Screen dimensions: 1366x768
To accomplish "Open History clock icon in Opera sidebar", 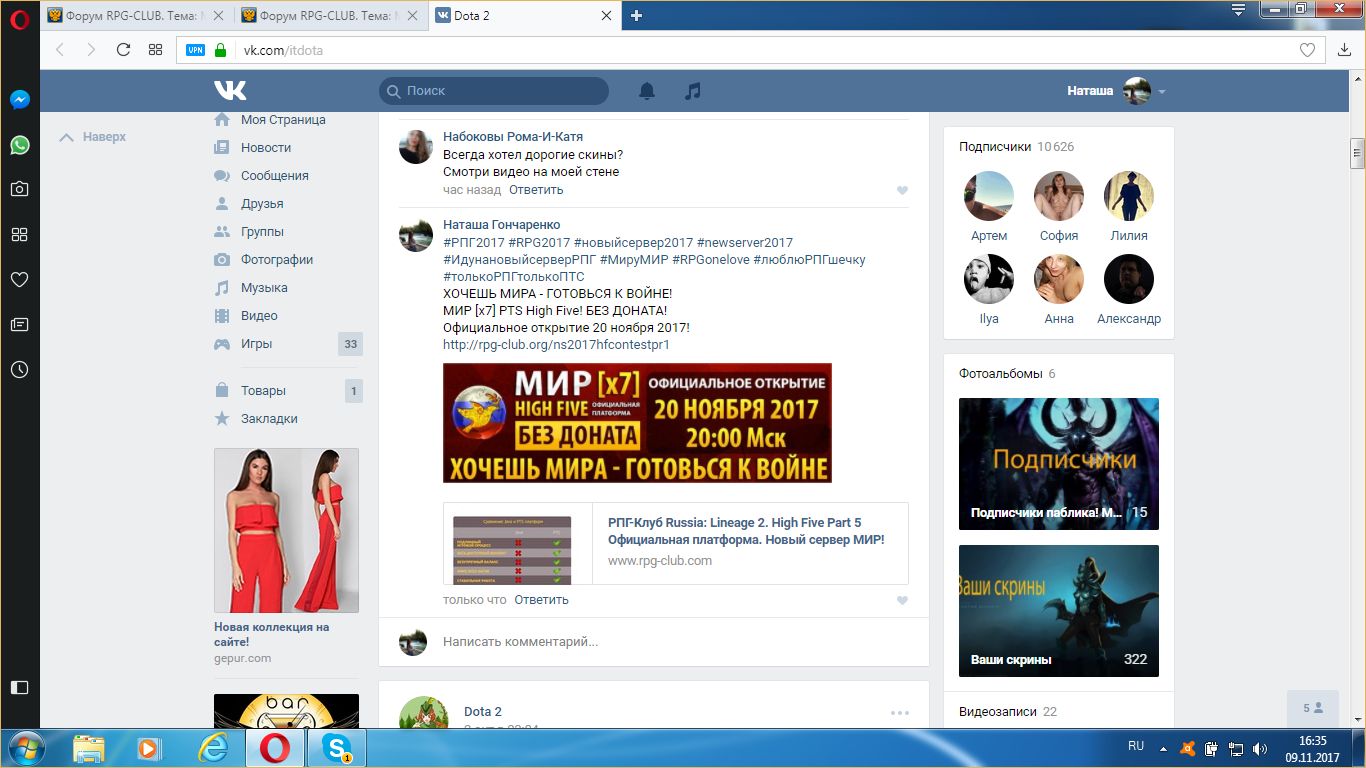I will pyautogui.click(x=19, y=369).
